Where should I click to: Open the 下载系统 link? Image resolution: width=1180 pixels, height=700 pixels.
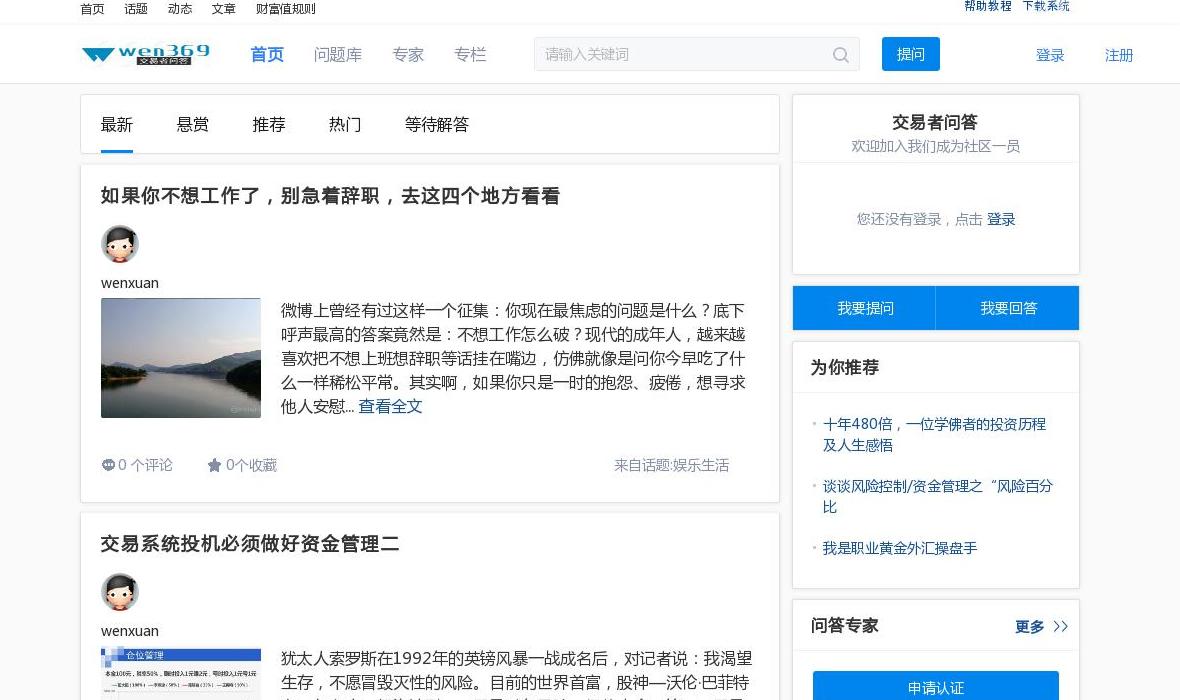(1046, 6)
